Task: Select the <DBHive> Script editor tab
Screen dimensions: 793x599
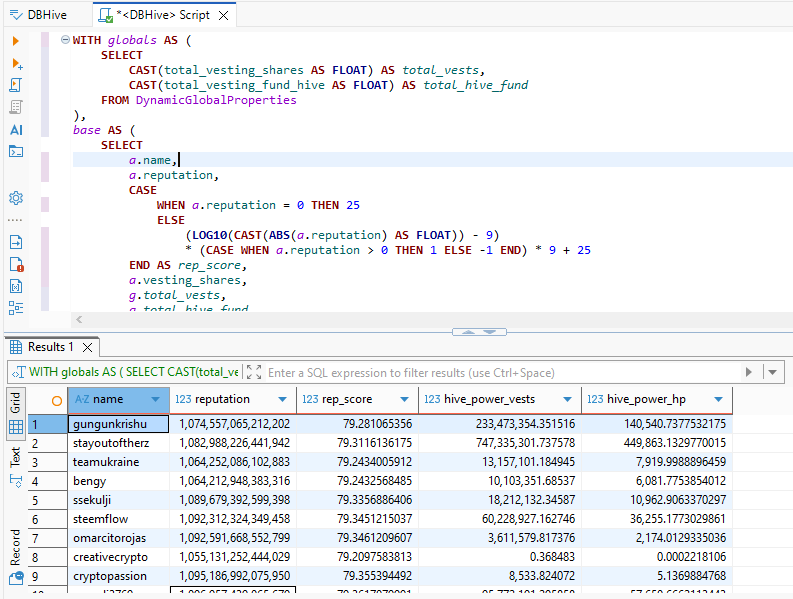Action: [x=163, y=15]
